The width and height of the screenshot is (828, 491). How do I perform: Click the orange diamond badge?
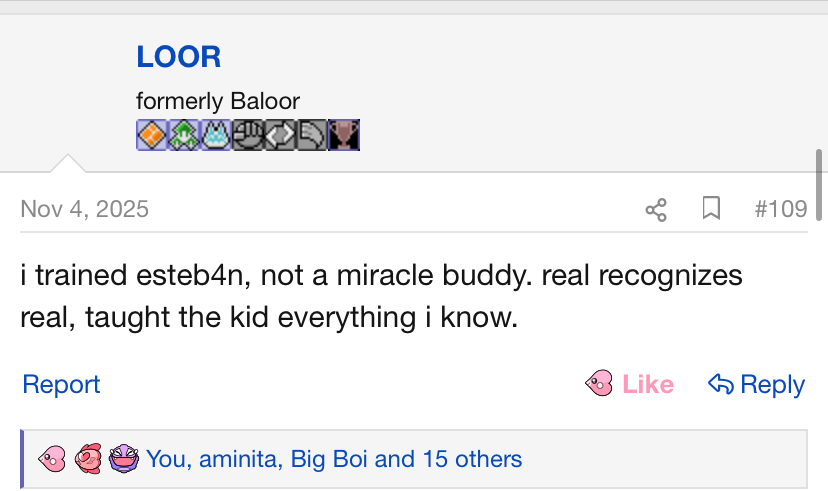click(152, 135)
